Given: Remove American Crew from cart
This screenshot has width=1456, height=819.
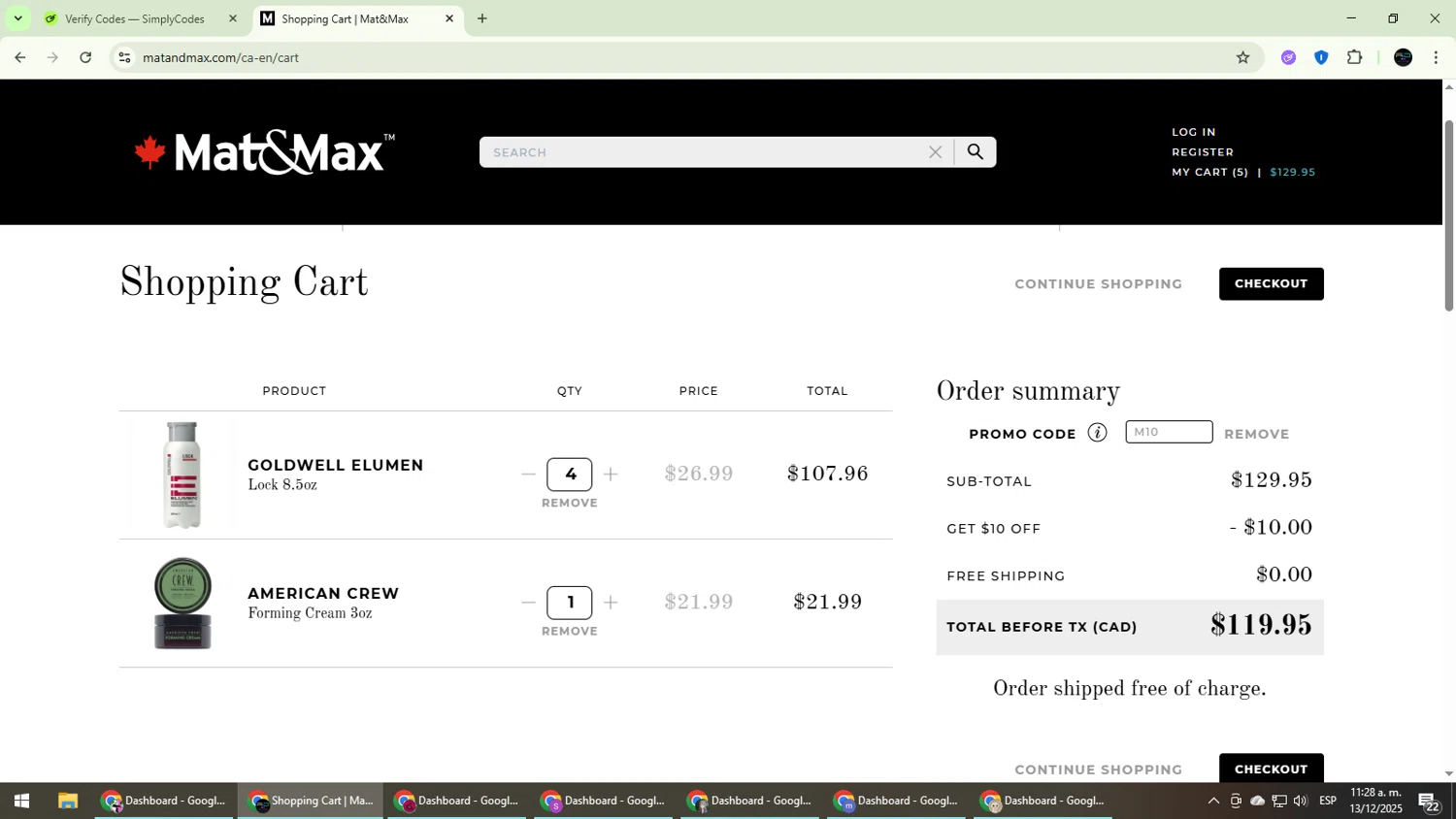Looking at the screenshot, I should coord(570,631).
